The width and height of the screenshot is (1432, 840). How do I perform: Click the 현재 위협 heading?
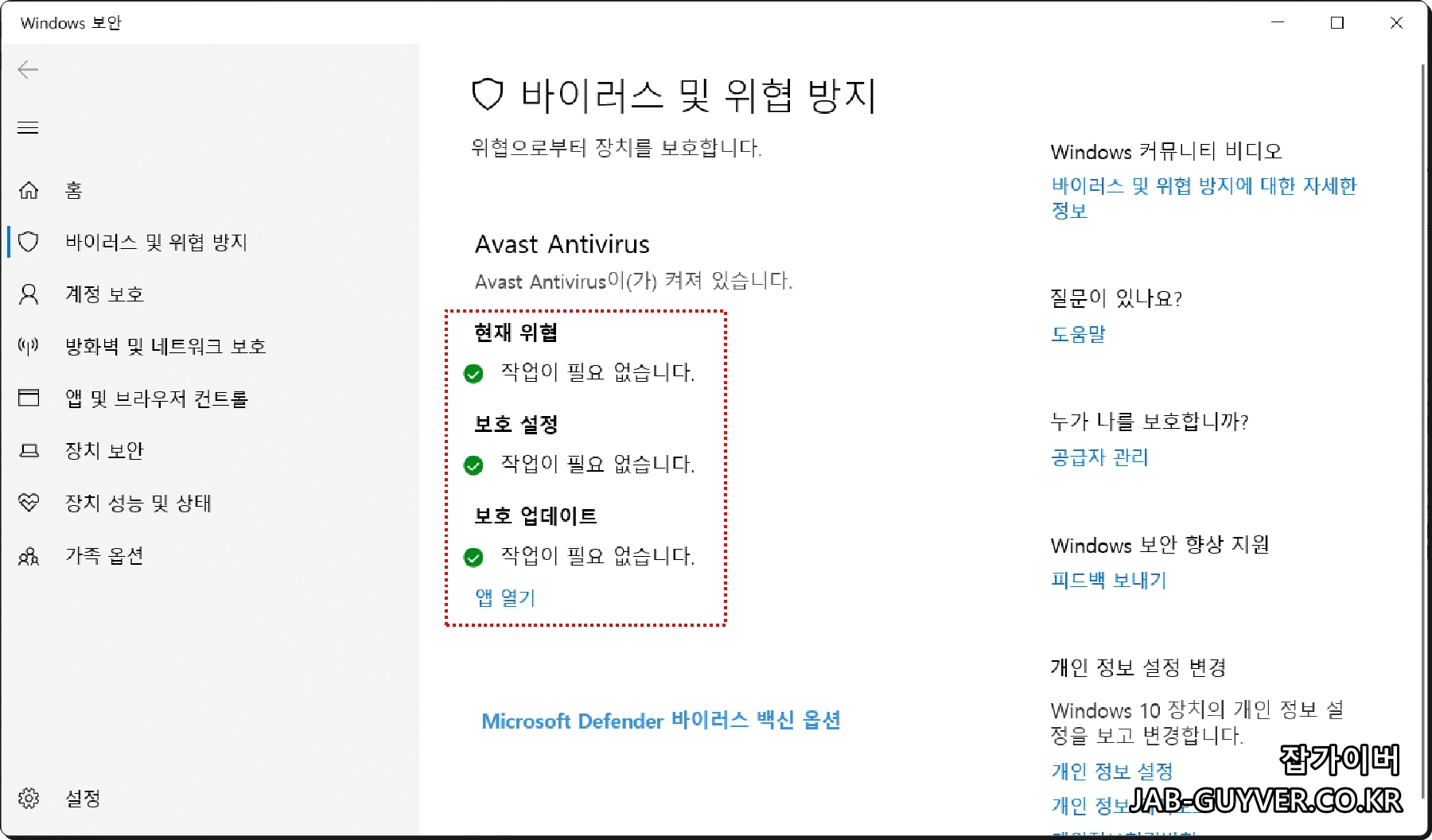coord(516,332)
